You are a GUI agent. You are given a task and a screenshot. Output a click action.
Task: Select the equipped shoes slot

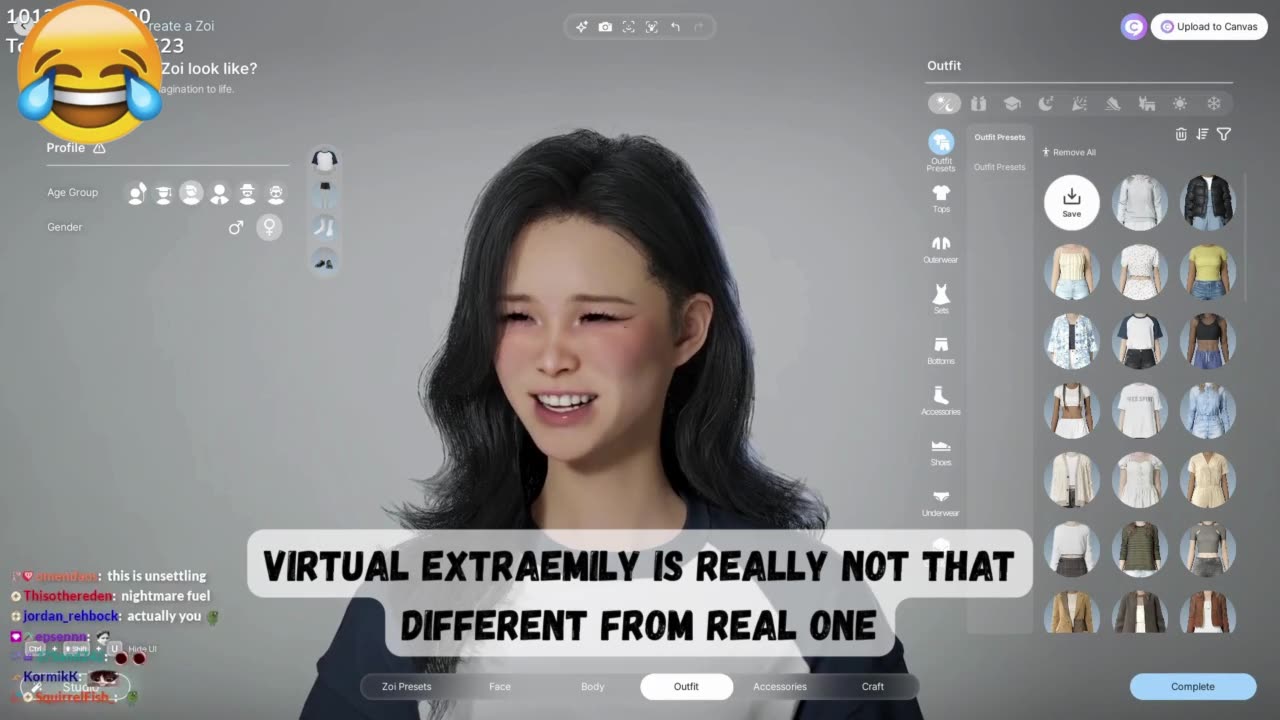click(324, 261)
